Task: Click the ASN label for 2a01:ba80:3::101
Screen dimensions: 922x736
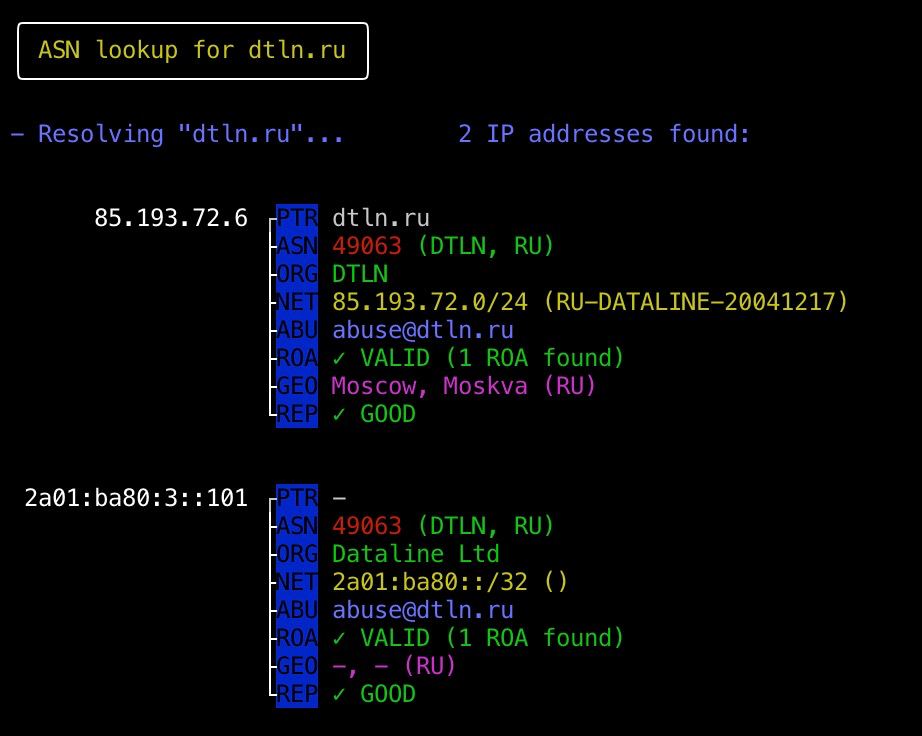Action: click(x=297, y=526)
